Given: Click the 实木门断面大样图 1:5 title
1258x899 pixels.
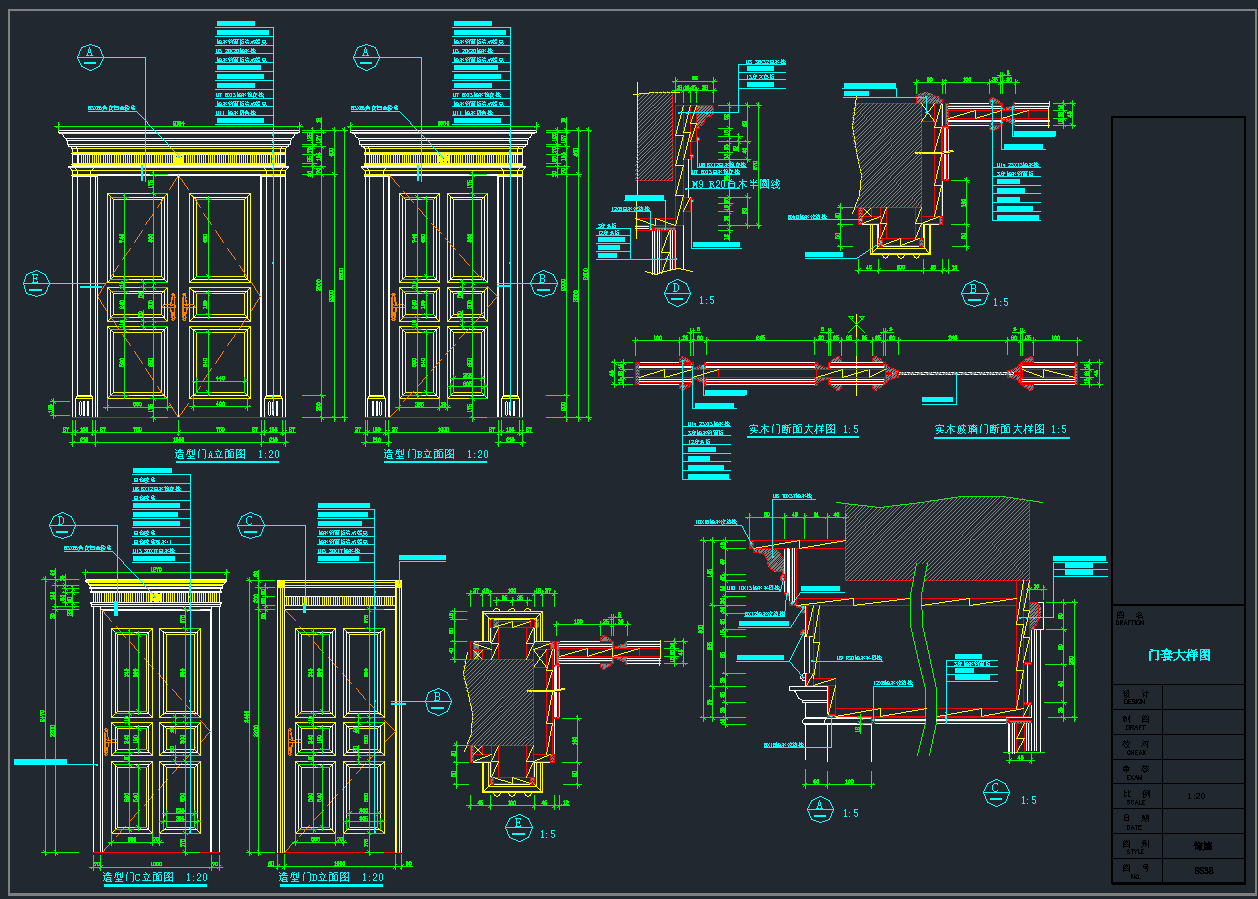Looking at the screenshot, I should pyautogui.click(x=803, y=430).
